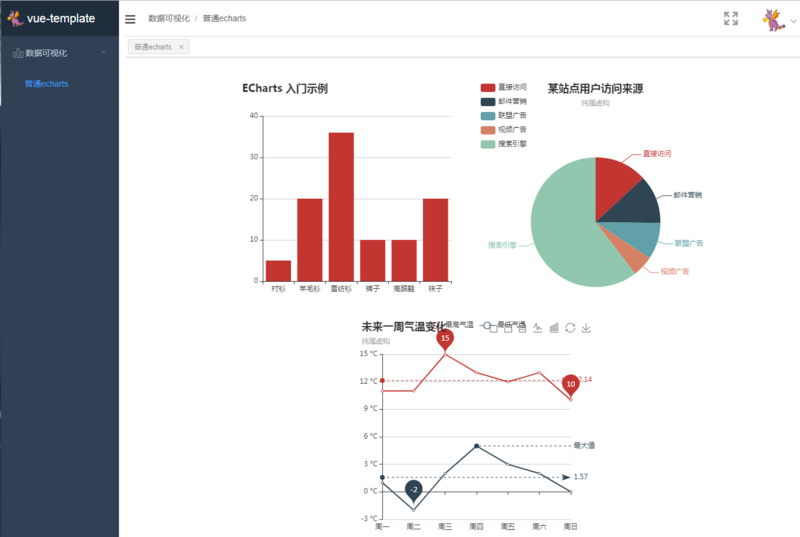Screen dimensions: 800x537
Task: Click the restore chart icon
Action: click(570, 328)
